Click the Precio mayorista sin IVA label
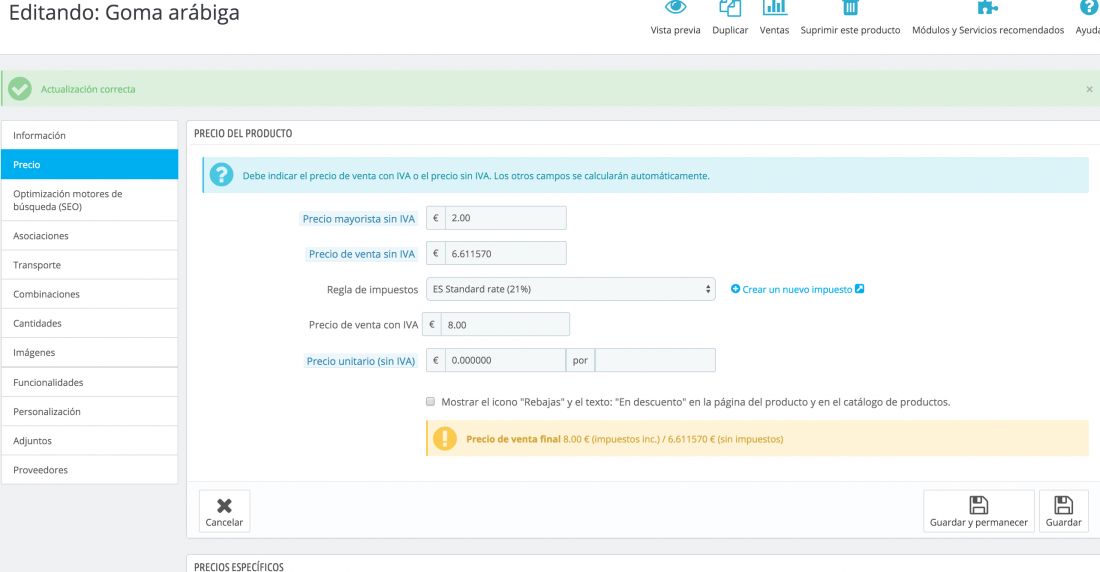This screenshot has width=1100, height=572. tap(358, 219)
